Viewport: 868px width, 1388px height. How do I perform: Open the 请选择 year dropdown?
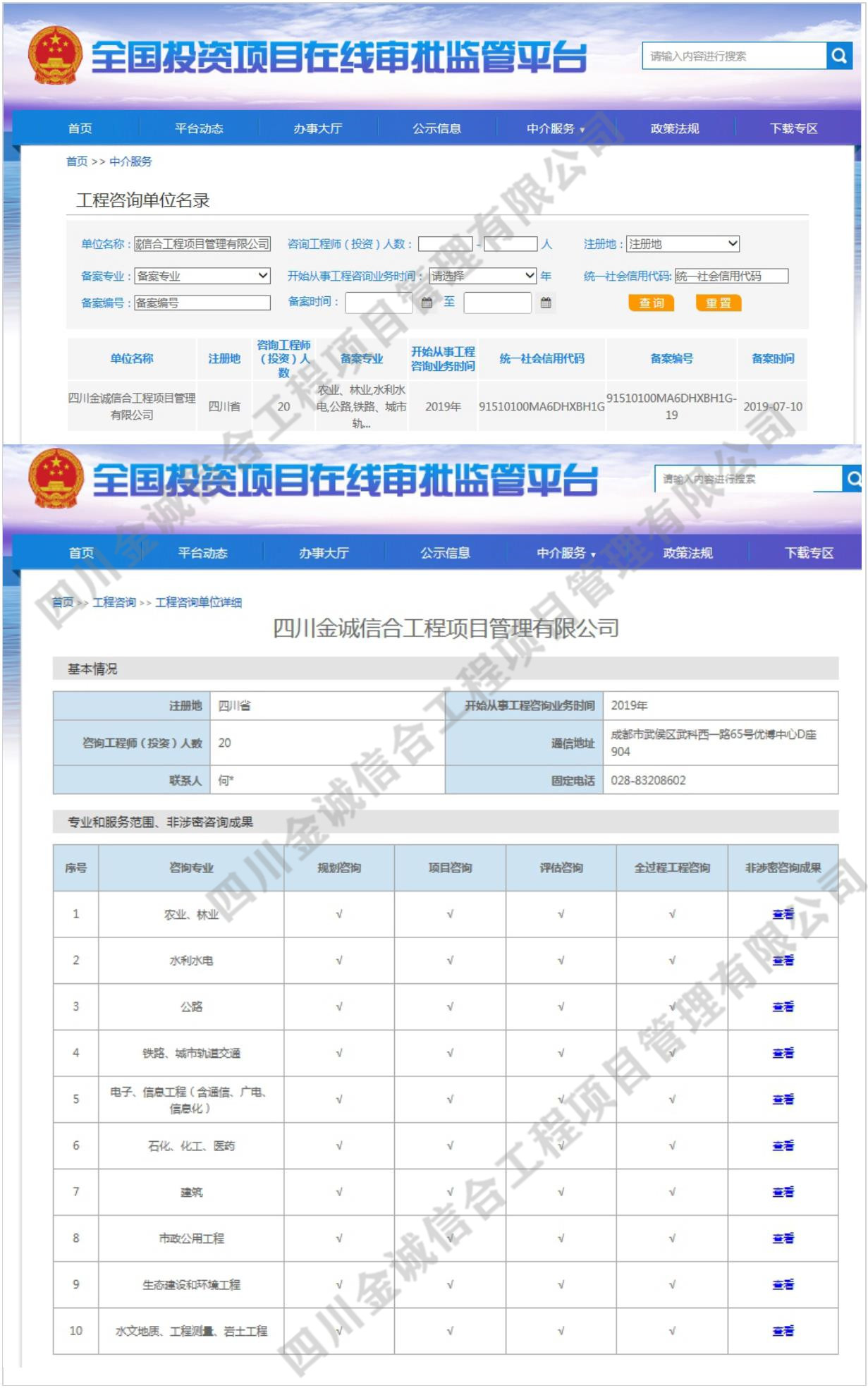pyautogui.click(x=483, y=276)
